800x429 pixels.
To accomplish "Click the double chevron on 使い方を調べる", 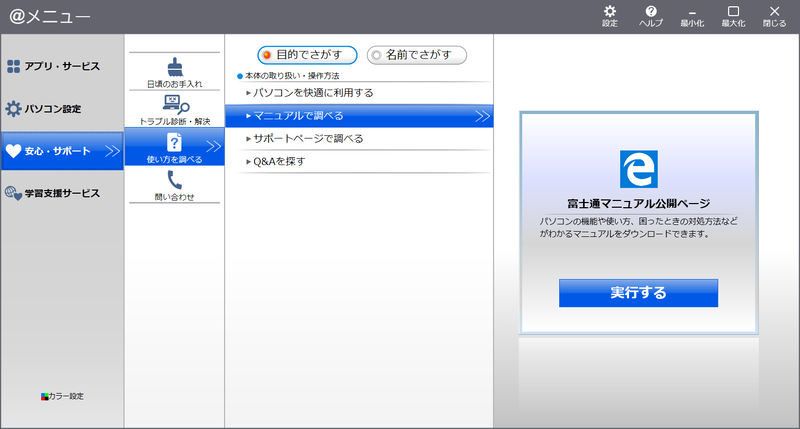I will [214, 146].
